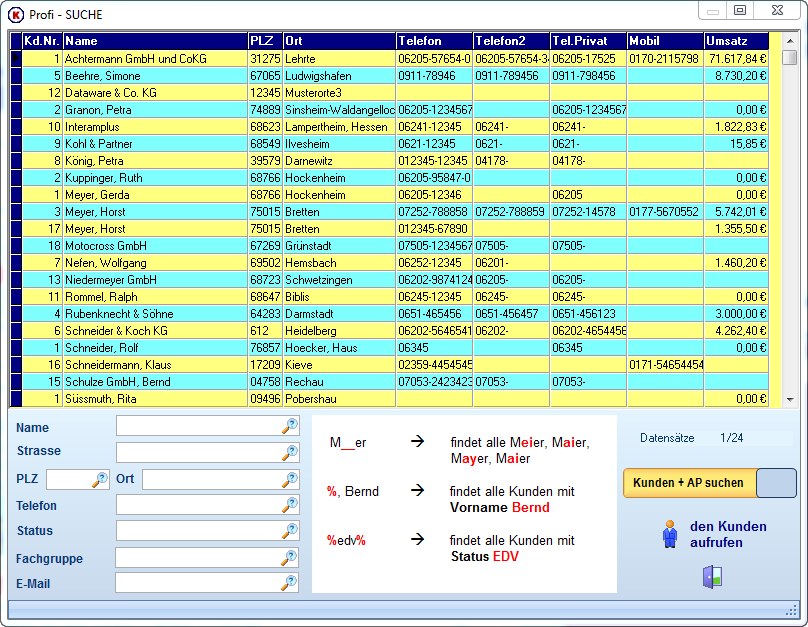808x627 pixels.
Task: Open customer via 'den Kunden aufrufen'
Action: coord(728,534)
